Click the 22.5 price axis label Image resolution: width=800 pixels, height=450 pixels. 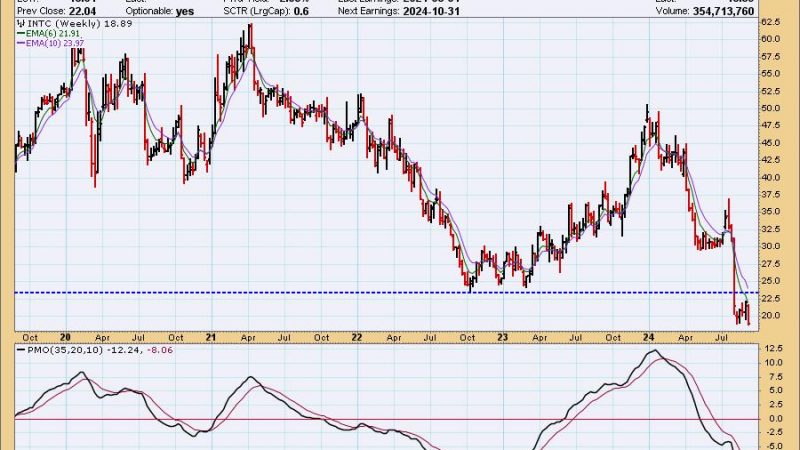pyautogui.click(x=770, y=298)
